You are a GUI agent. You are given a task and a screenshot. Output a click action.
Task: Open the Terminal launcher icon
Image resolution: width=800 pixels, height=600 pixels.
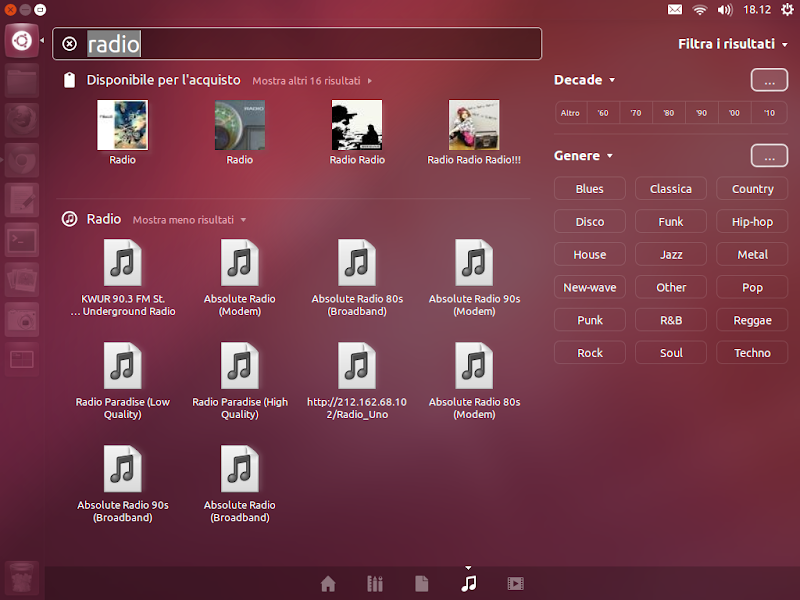tap(21, 240)
